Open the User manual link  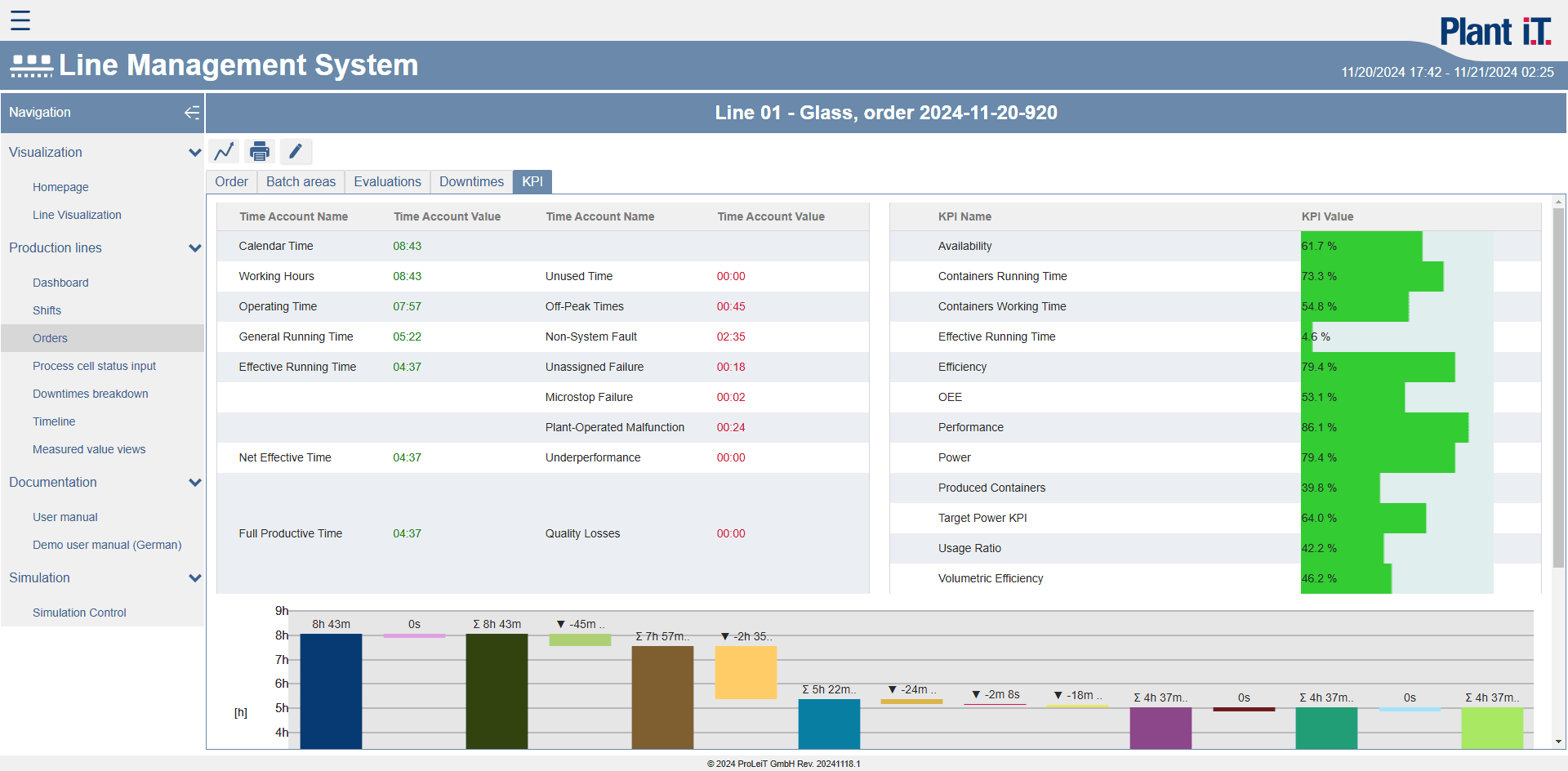pos(65,516)
